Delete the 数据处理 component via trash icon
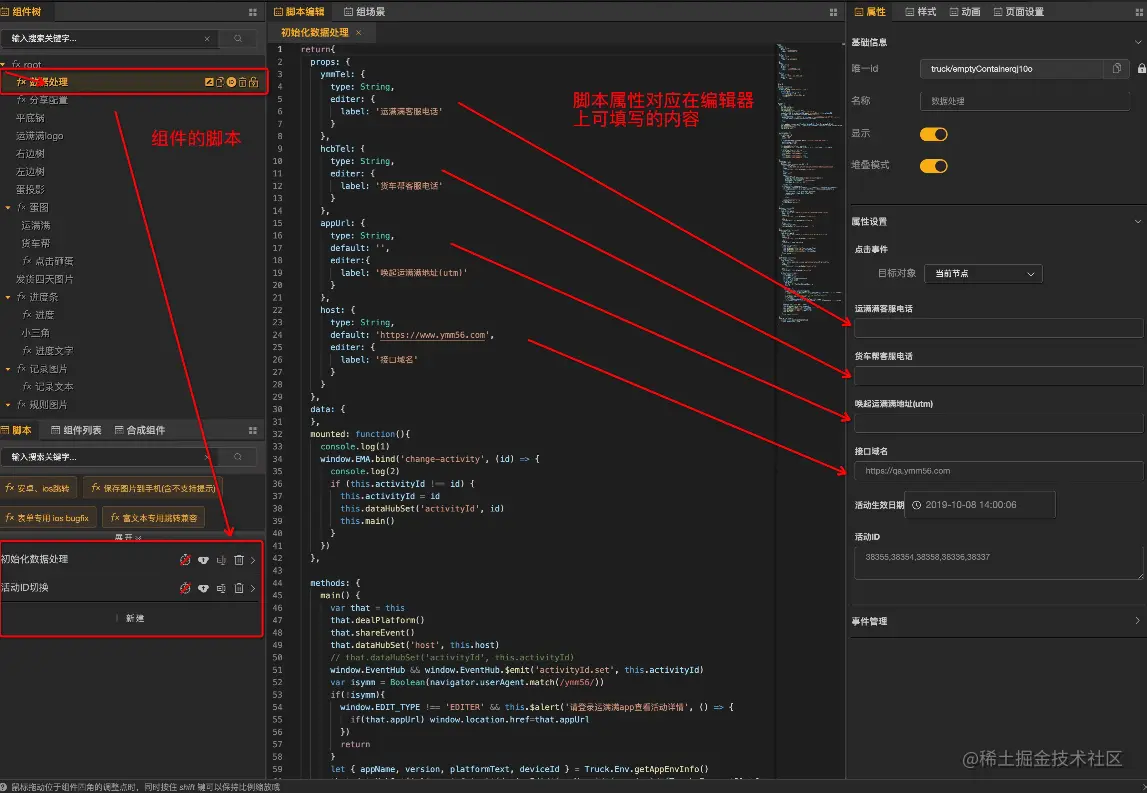The width and height of the screenshot is (1147, 793). tap(242, 82)
